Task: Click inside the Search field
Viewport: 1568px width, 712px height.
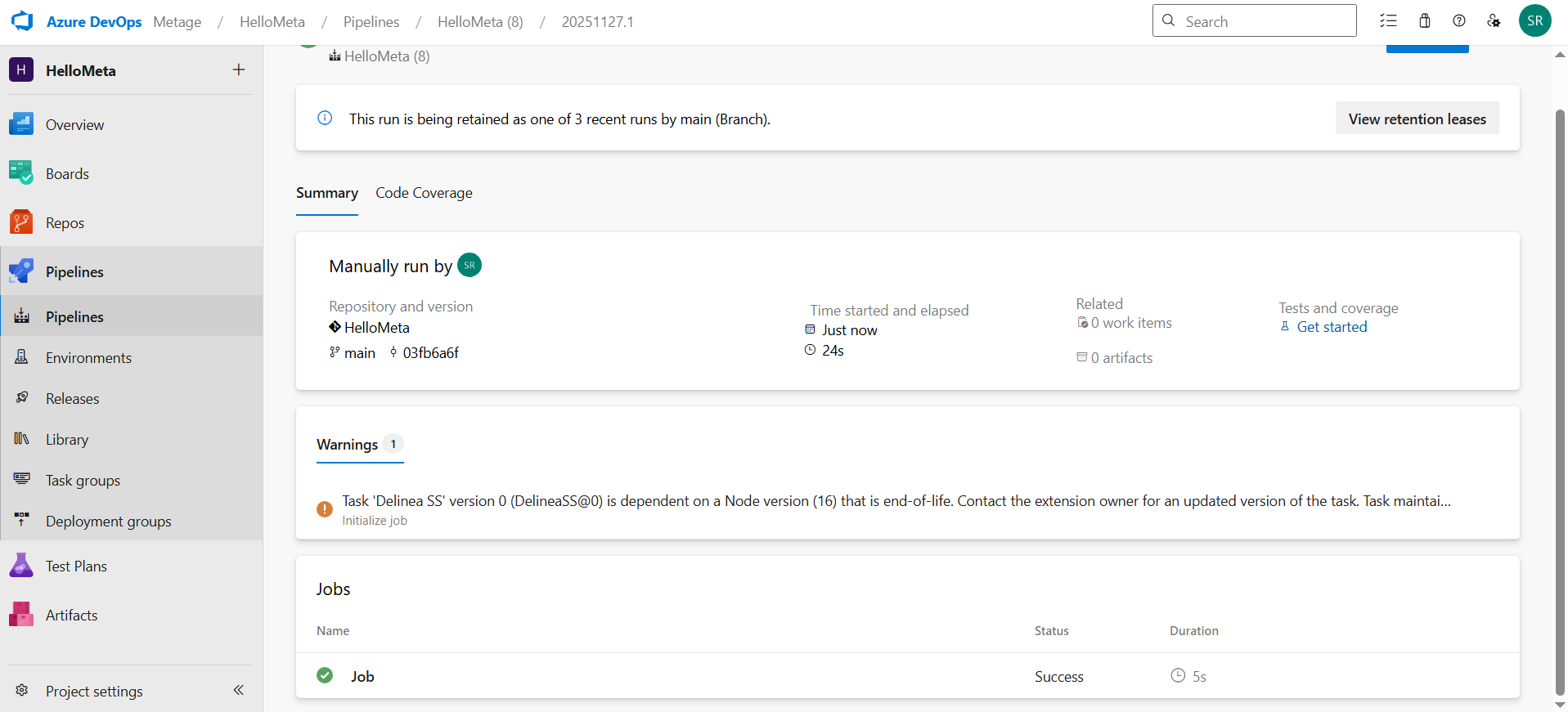Action: [x=1264, y=21]
